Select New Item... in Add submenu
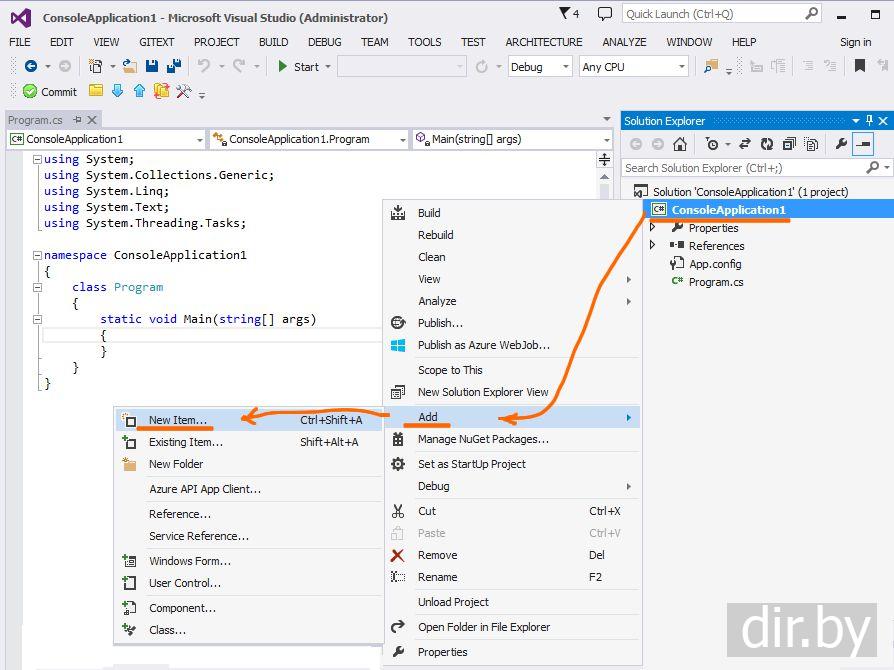The image size is (894, 670). point(178,420)
